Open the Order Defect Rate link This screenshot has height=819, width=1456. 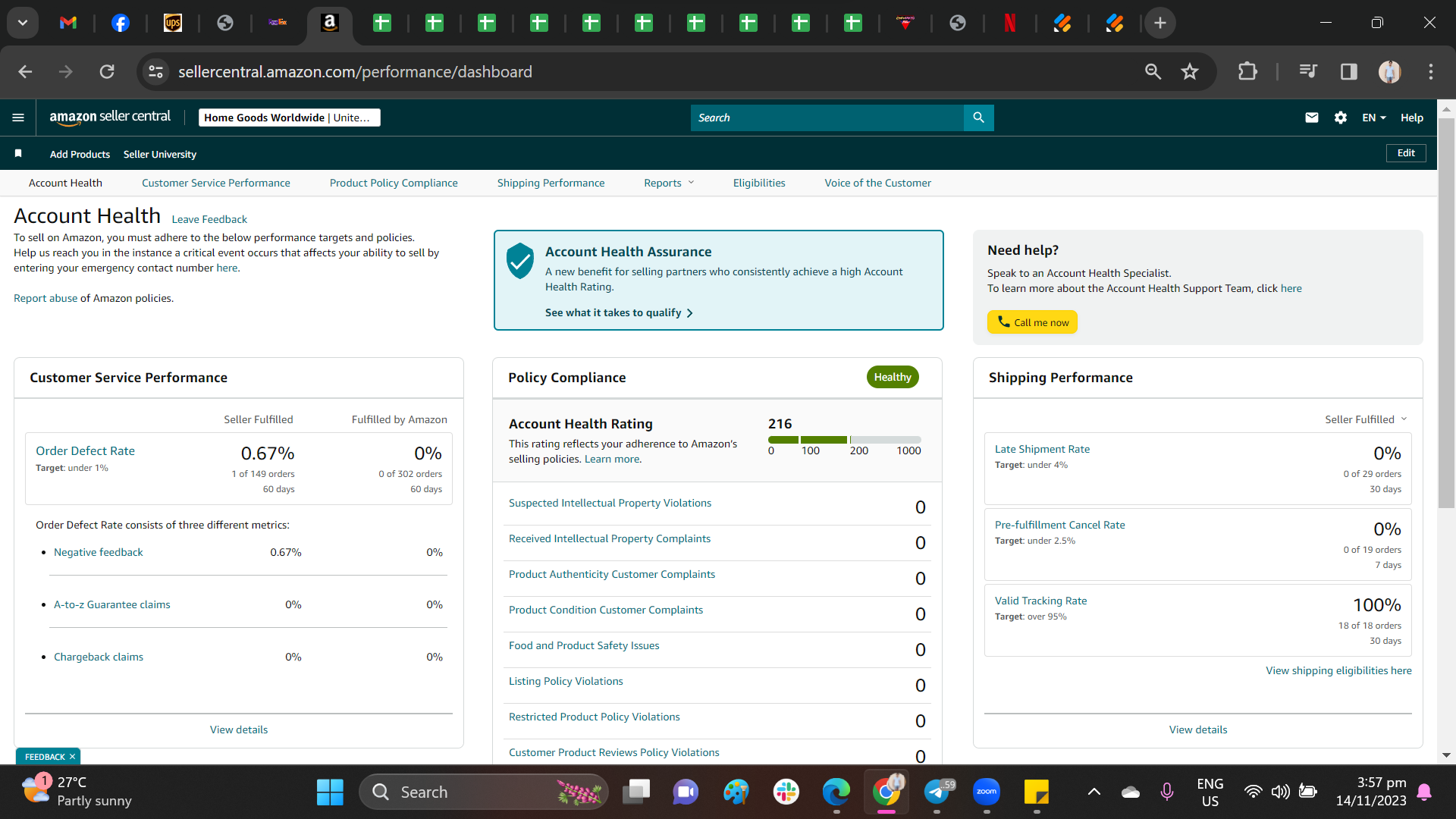(85, 450)
